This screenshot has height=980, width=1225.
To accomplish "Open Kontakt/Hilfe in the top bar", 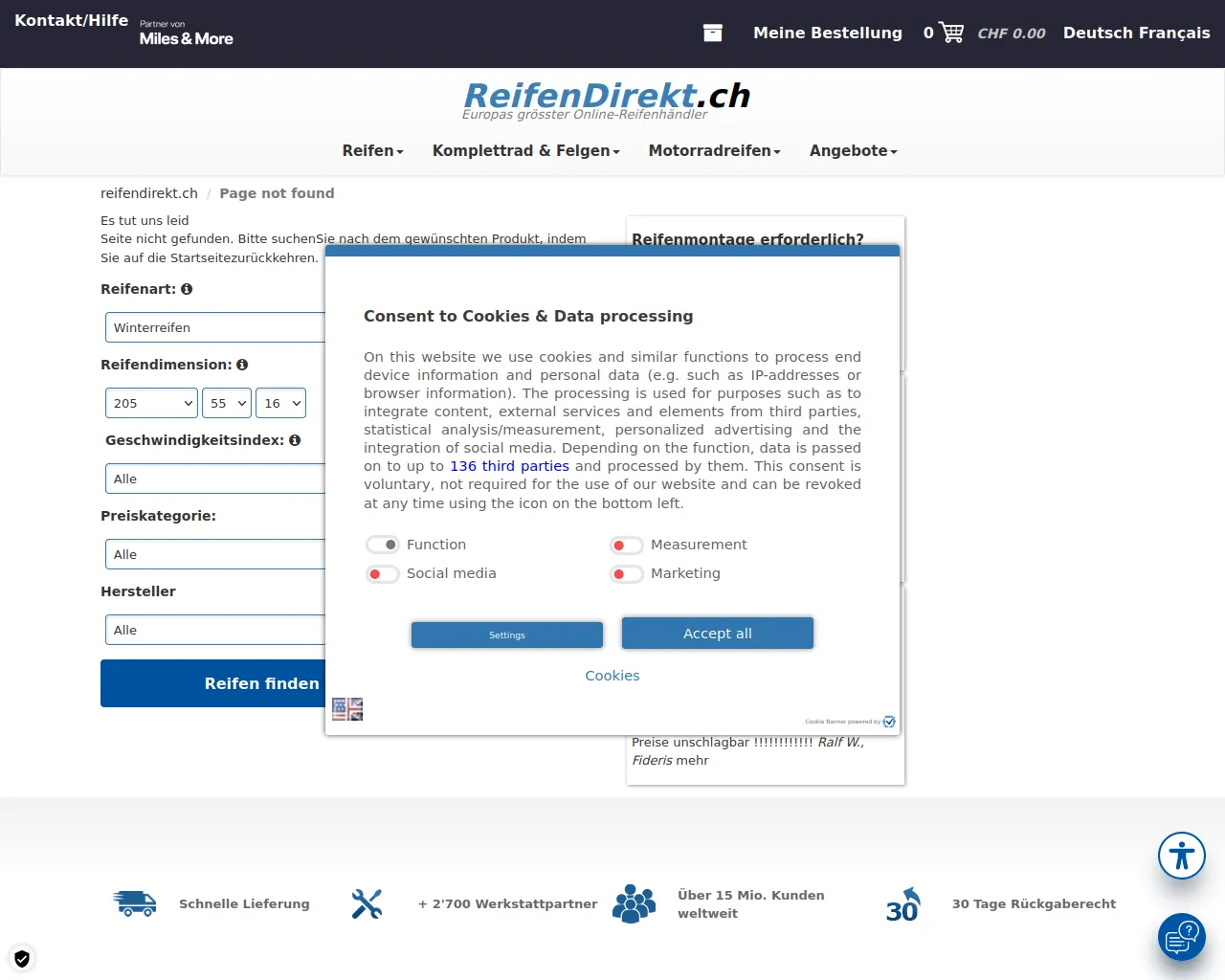I will (x=72, y=20).
